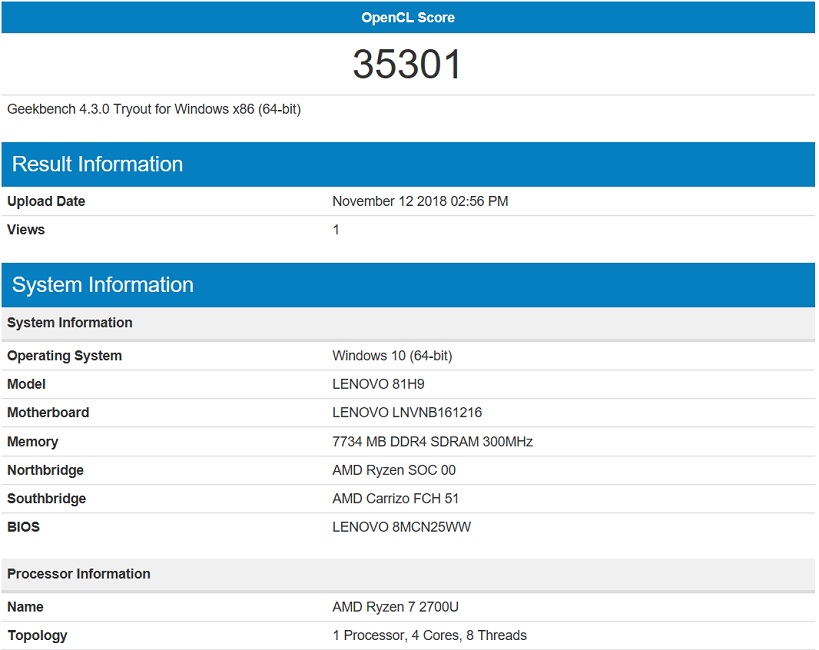Viewport: 819px width, 650px height.
Task: Click the Topology value with 4 Cores
Action: click(x=429, y=635)
